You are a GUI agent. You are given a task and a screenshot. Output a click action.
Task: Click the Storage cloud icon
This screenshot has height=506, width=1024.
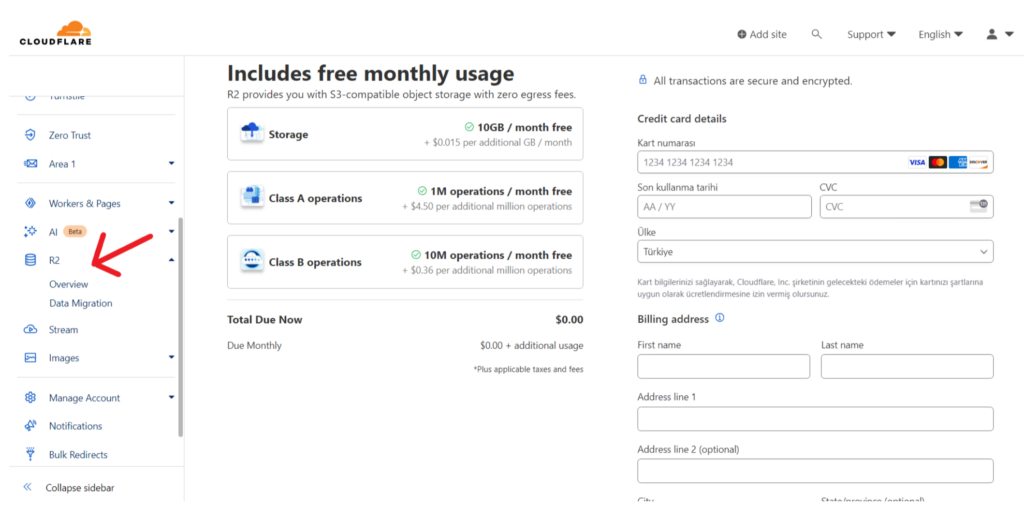point(252,134)
